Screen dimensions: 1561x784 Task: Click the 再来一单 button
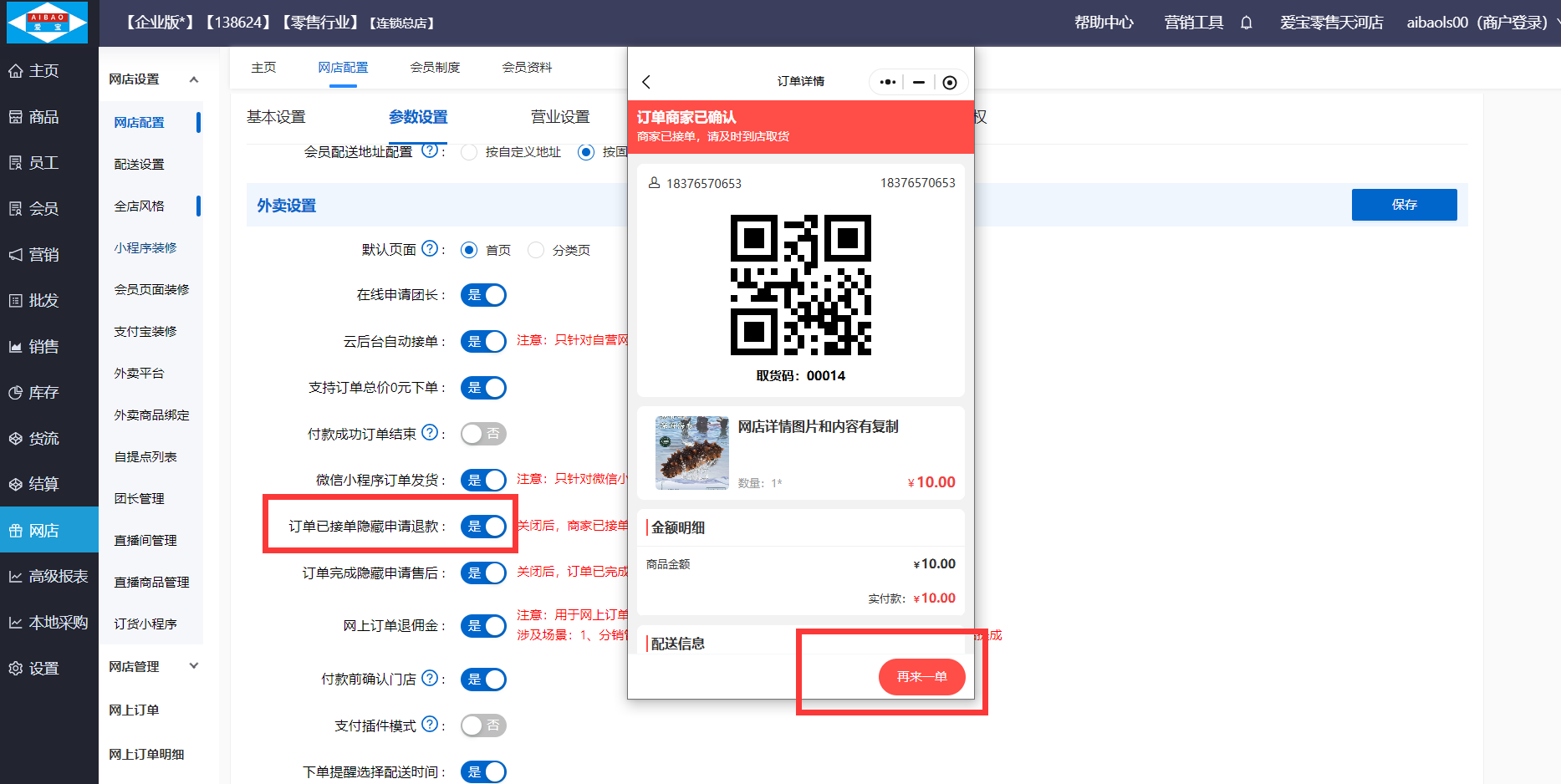coord(921,676)
